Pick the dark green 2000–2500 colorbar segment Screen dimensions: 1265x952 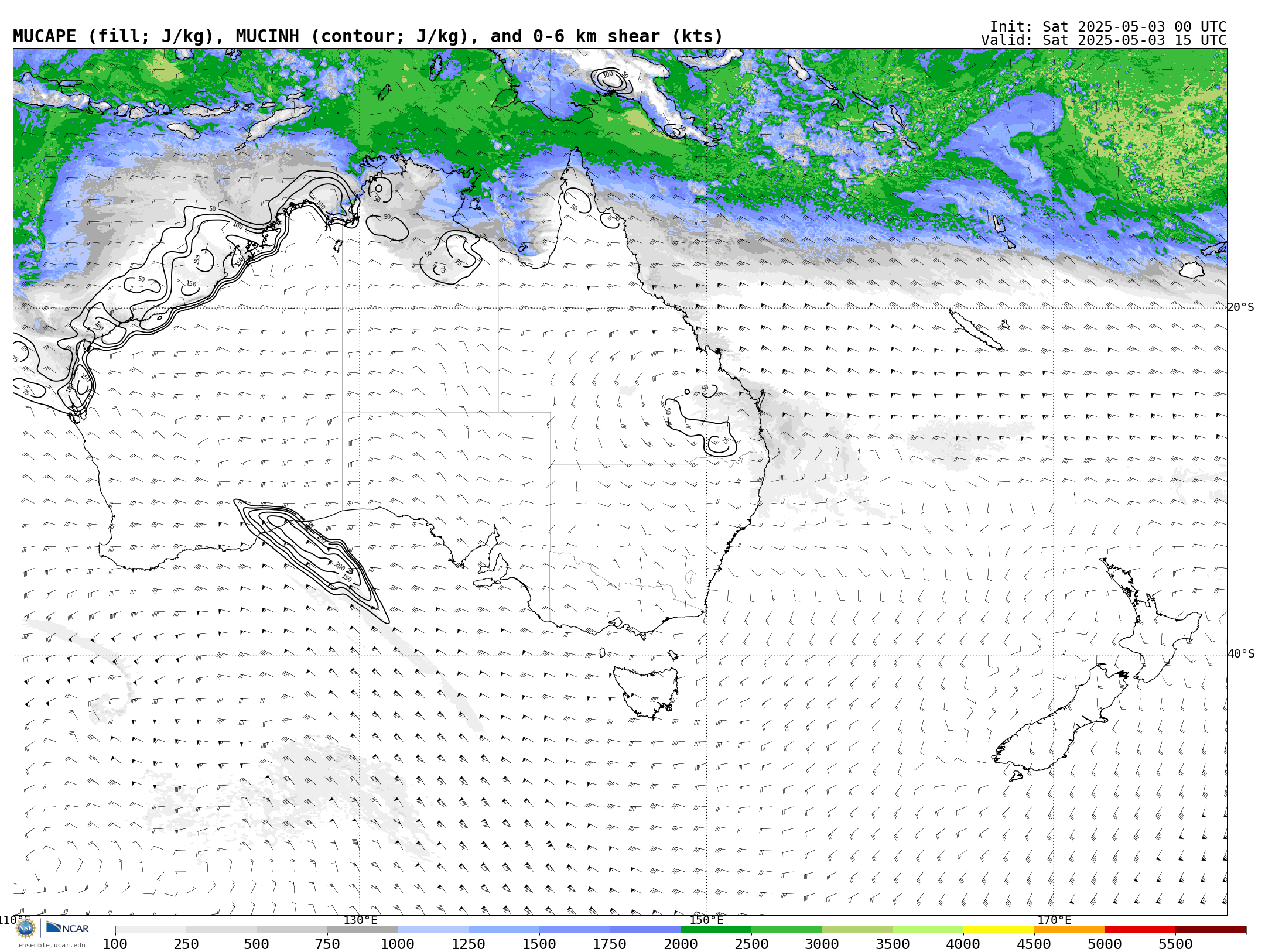click(x=716, y=930)
